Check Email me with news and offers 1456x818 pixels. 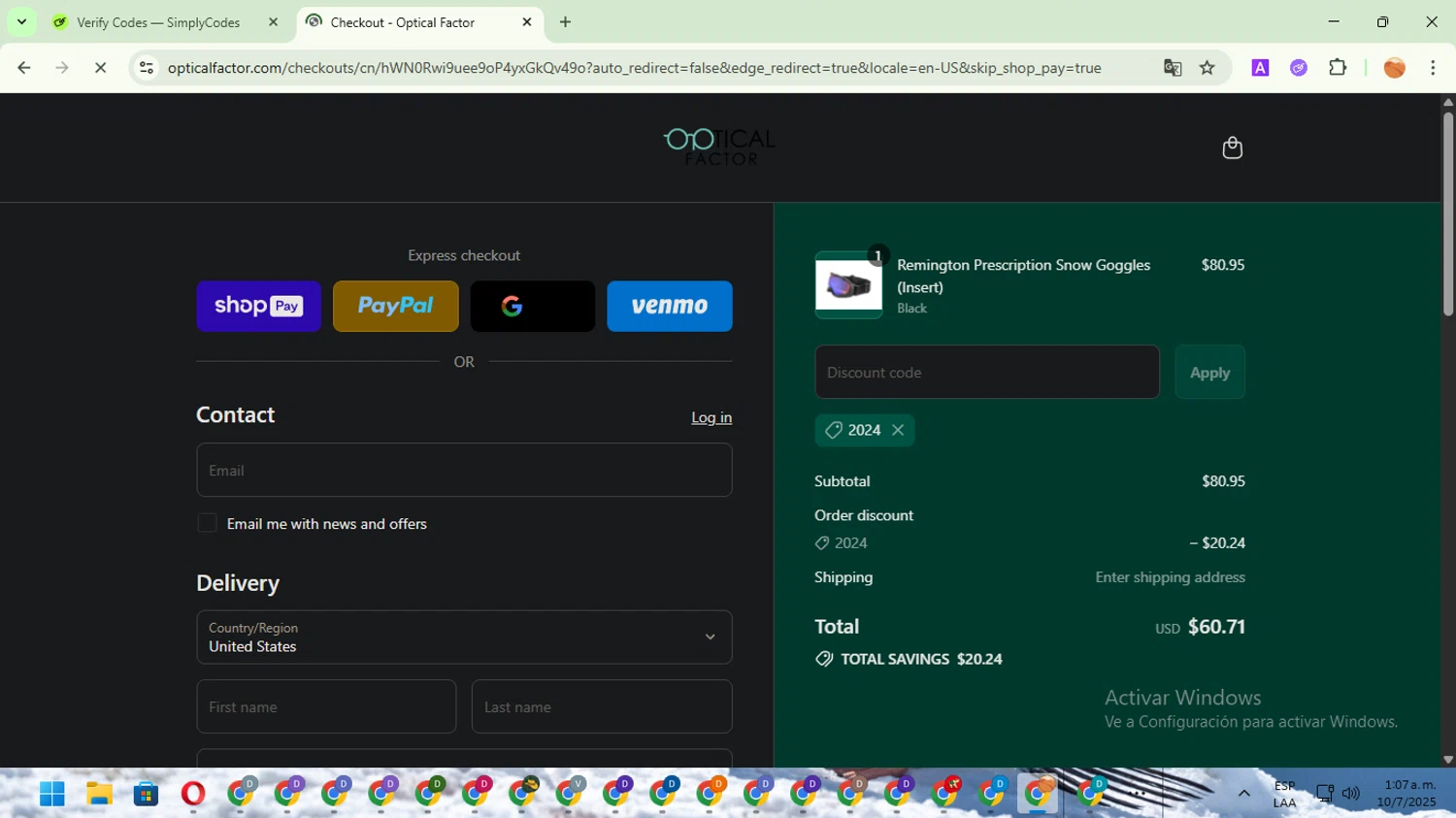(x=207, y=523)
